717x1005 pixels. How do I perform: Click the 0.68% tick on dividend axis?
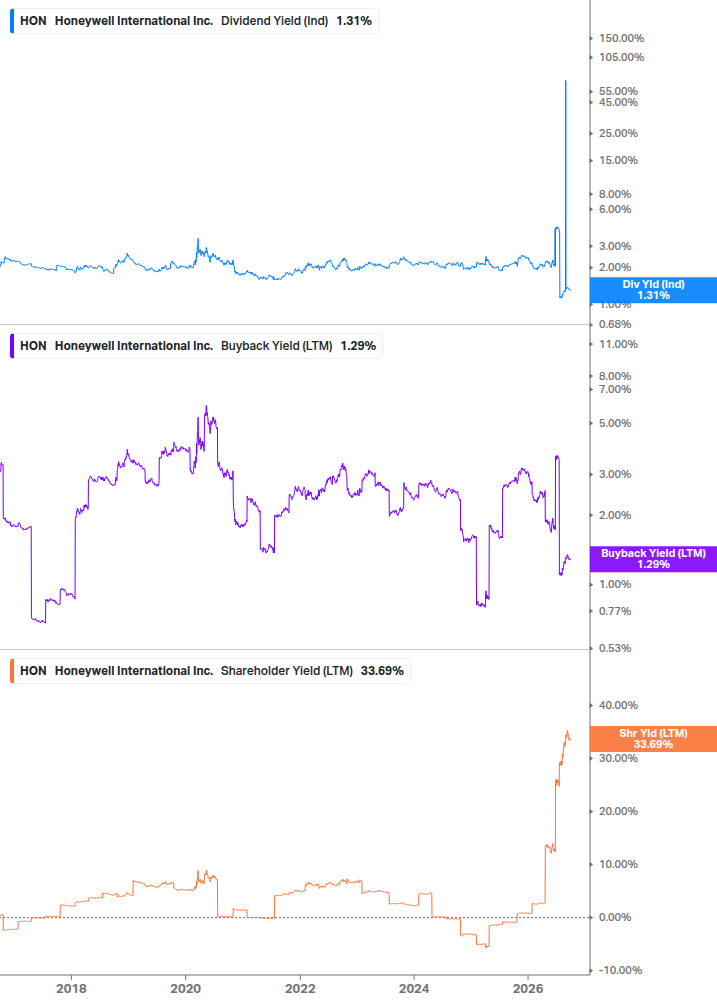615,324
